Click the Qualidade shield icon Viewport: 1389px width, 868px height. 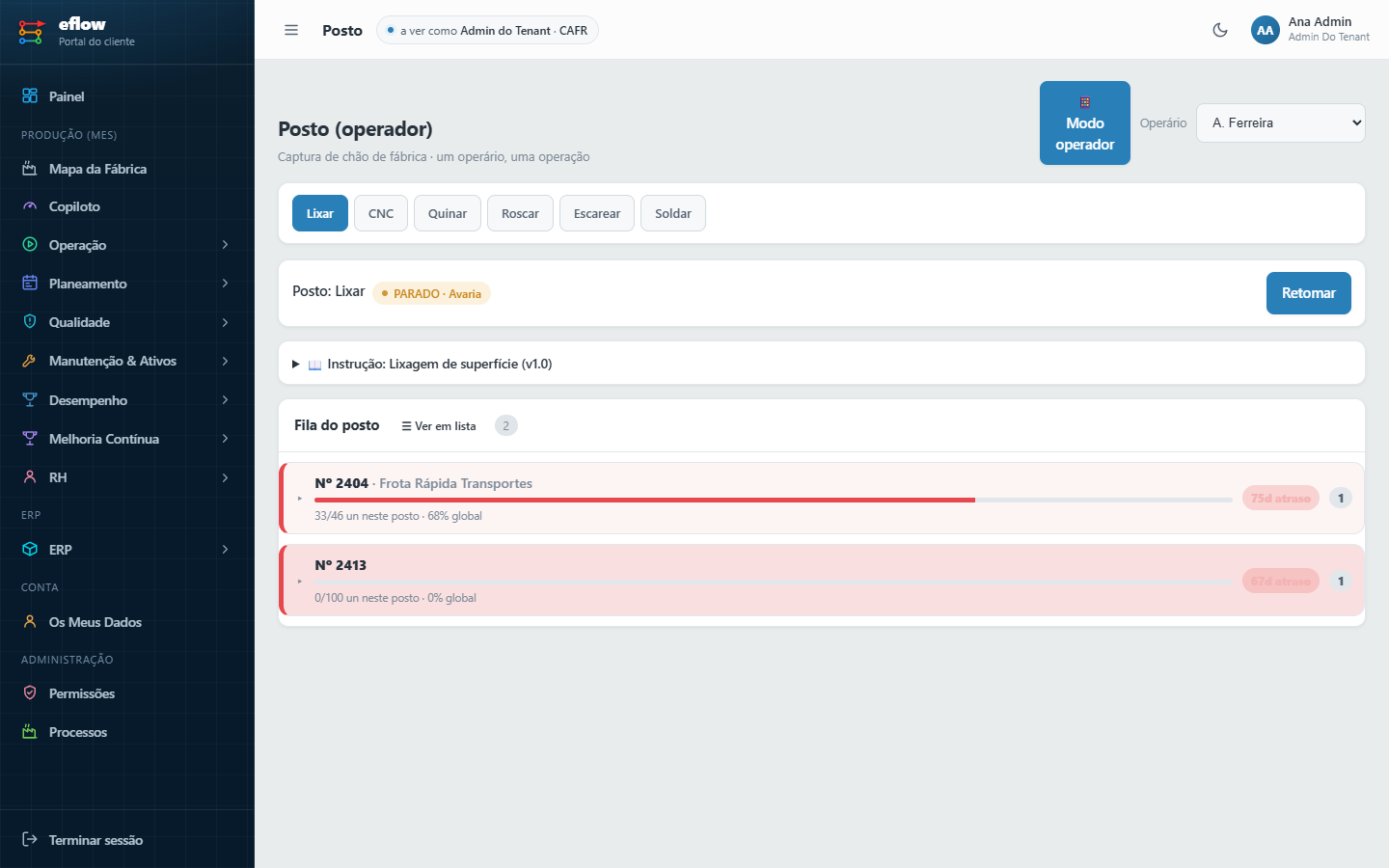[x=30, y=322]
